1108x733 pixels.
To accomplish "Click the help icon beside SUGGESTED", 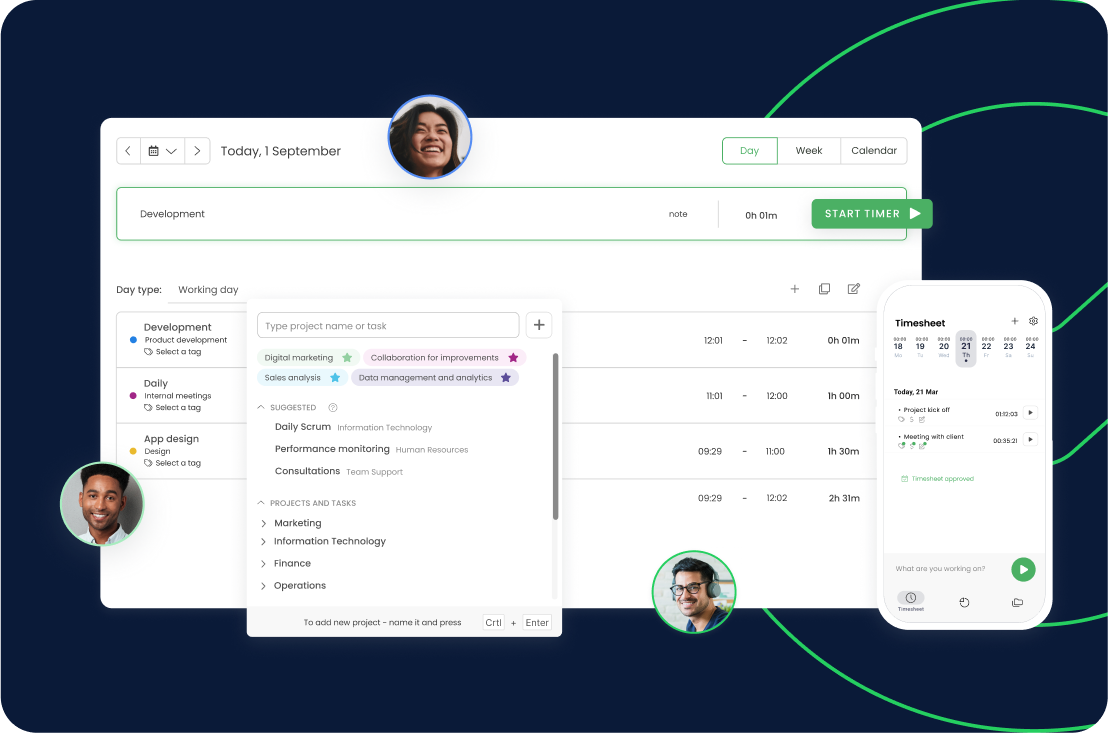I will click(333, 407).
